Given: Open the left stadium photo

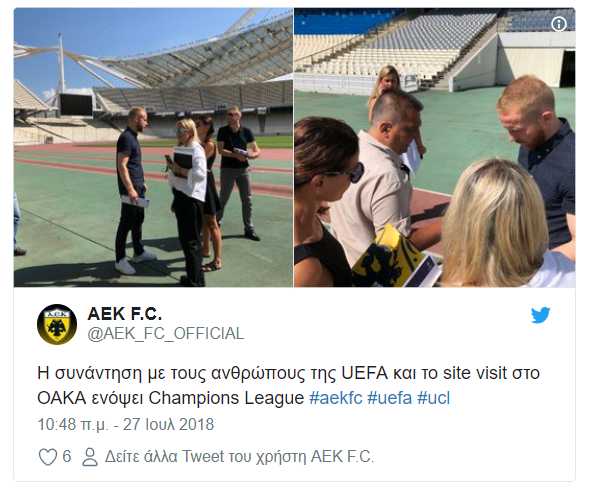Looking at the screenshot, I should tap(153, 148).
